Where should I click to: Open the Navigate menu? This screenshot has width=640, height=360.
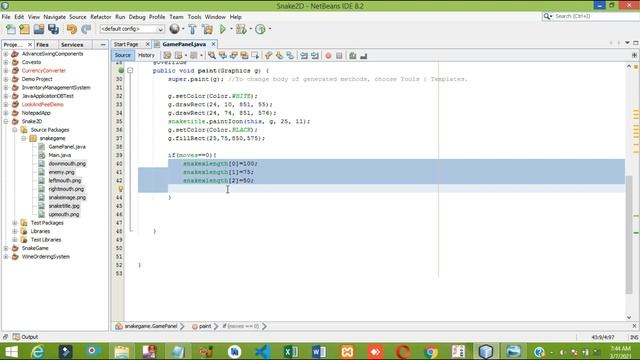pos(55,17)
